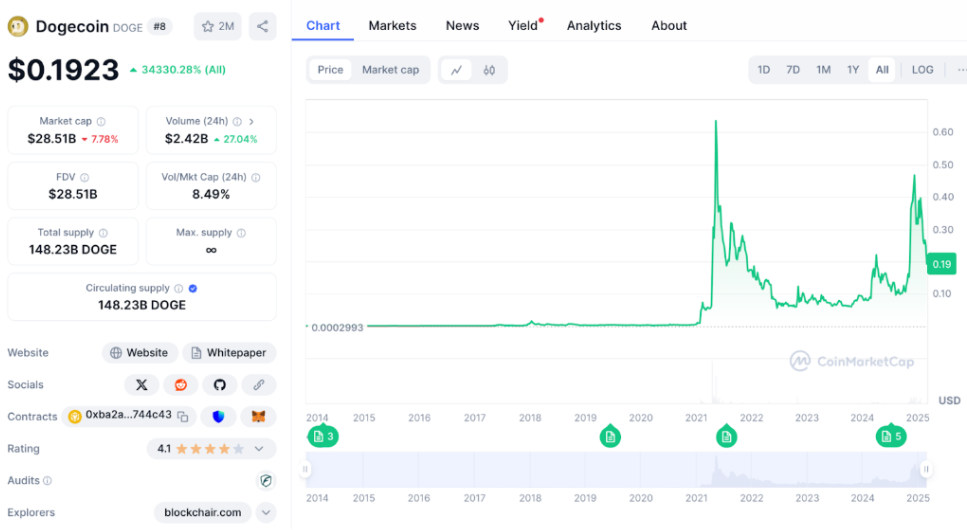Select line chart style
Viewport: 967px width, 530px height.
click(456, 70)
